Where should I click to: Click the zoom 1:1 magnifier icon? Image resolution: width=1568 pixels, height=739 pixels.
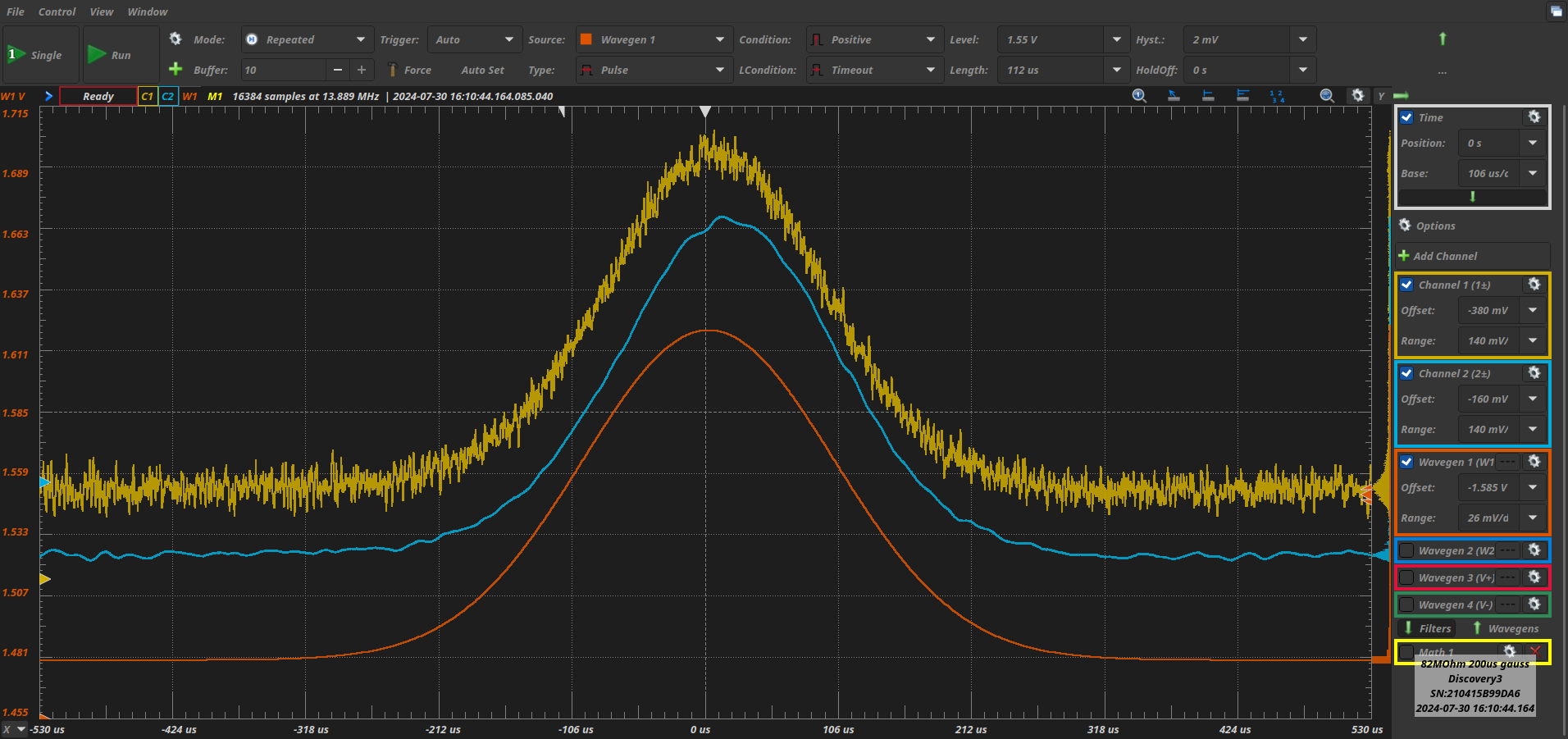click(1139, 96)
